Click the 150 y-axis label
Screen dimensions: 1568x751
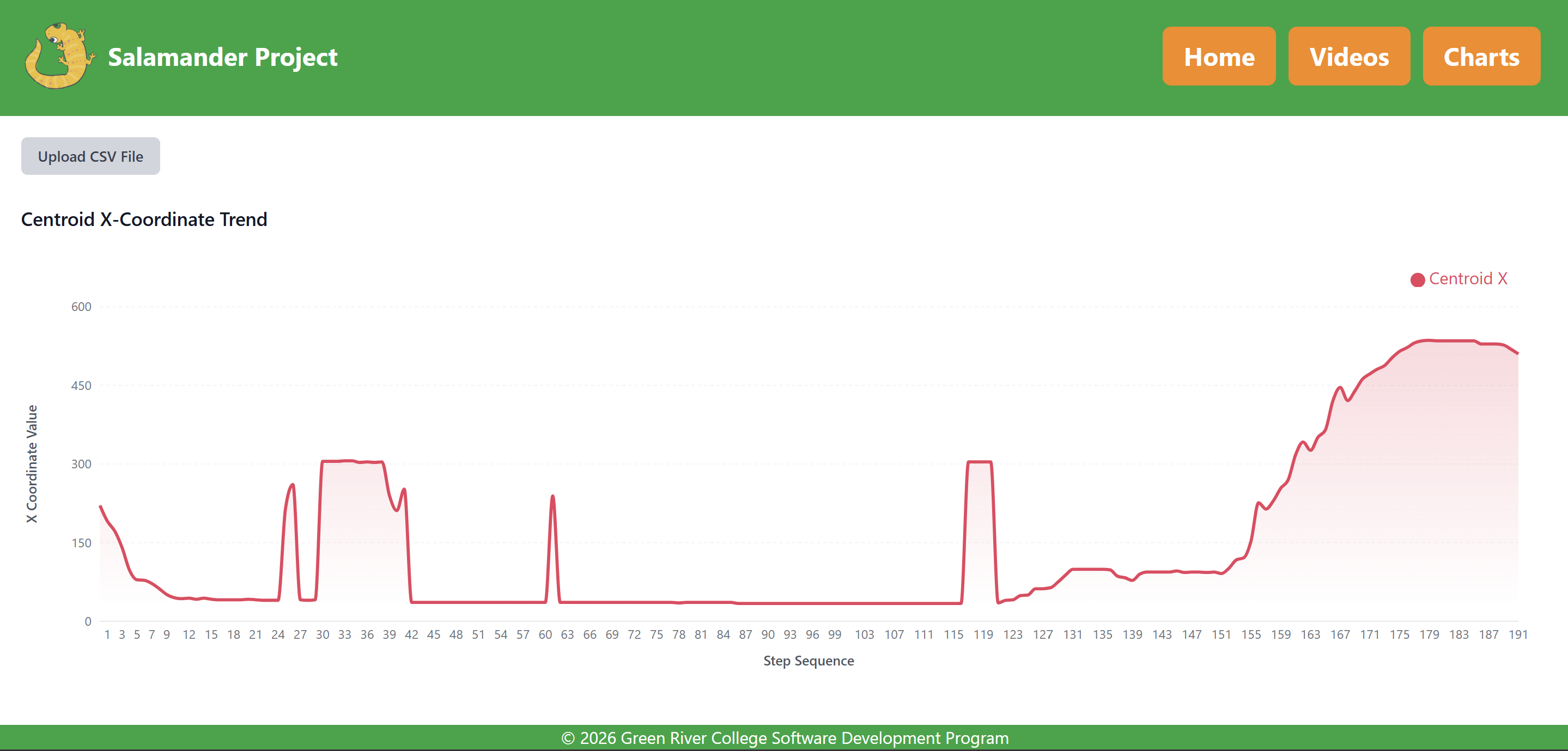pyautogui.click(x=81, y=543)
